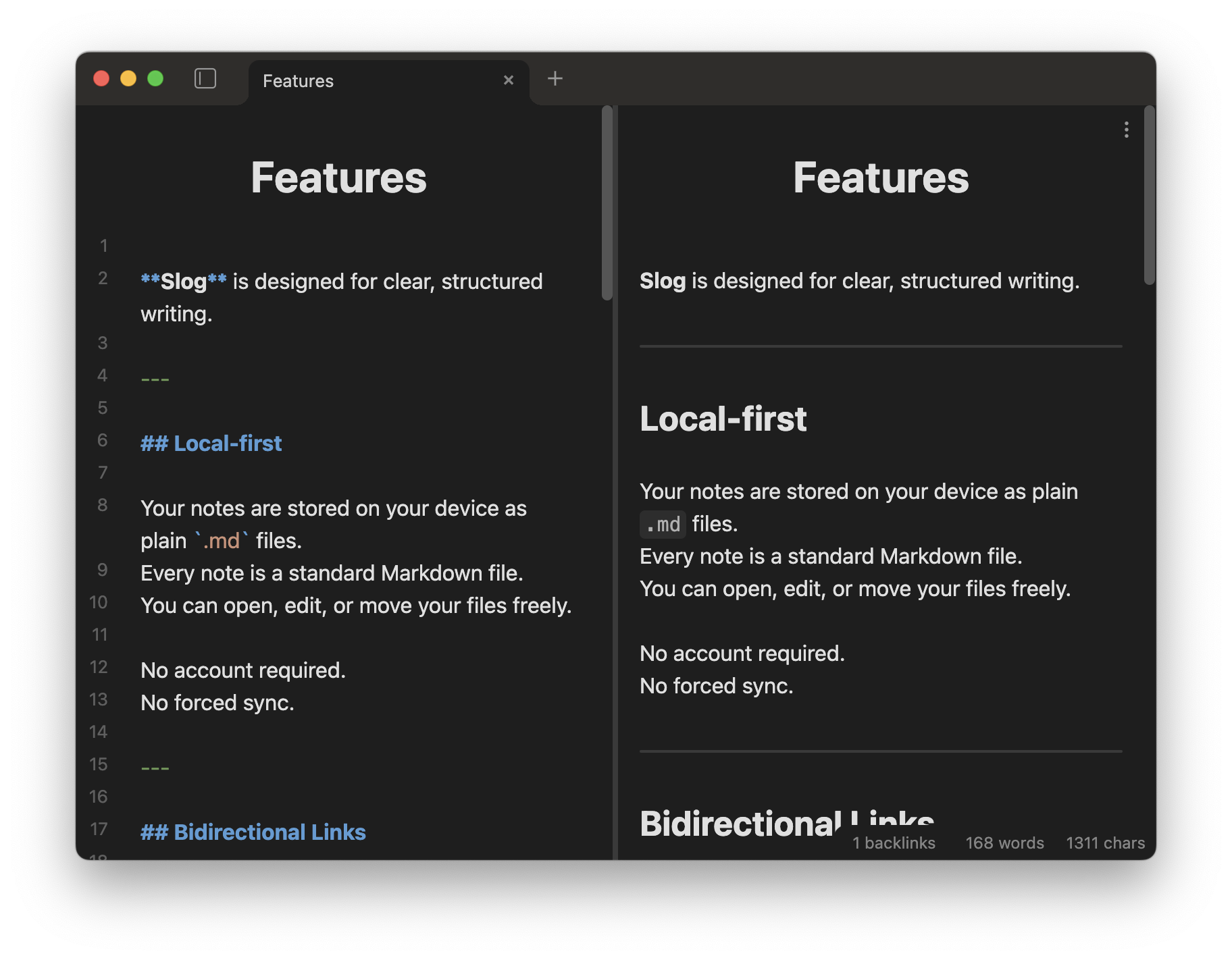The width and height of the screenshot is (1232, 960).
Task: Click the 168 words counter
Action: pos(1004,843)
